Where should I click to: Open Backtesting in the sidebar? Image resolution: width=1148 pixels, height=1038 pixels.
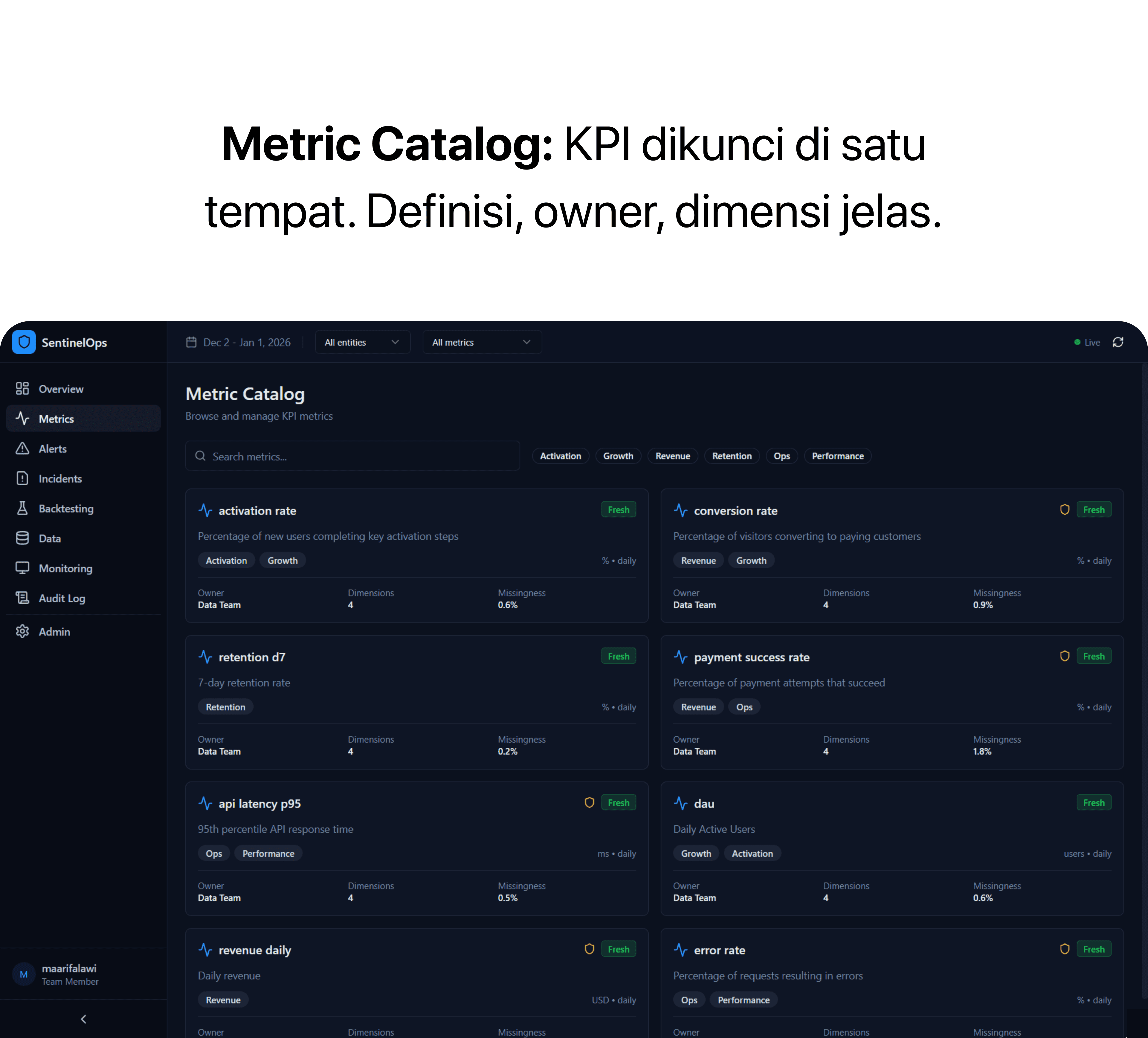coord(65,509)
